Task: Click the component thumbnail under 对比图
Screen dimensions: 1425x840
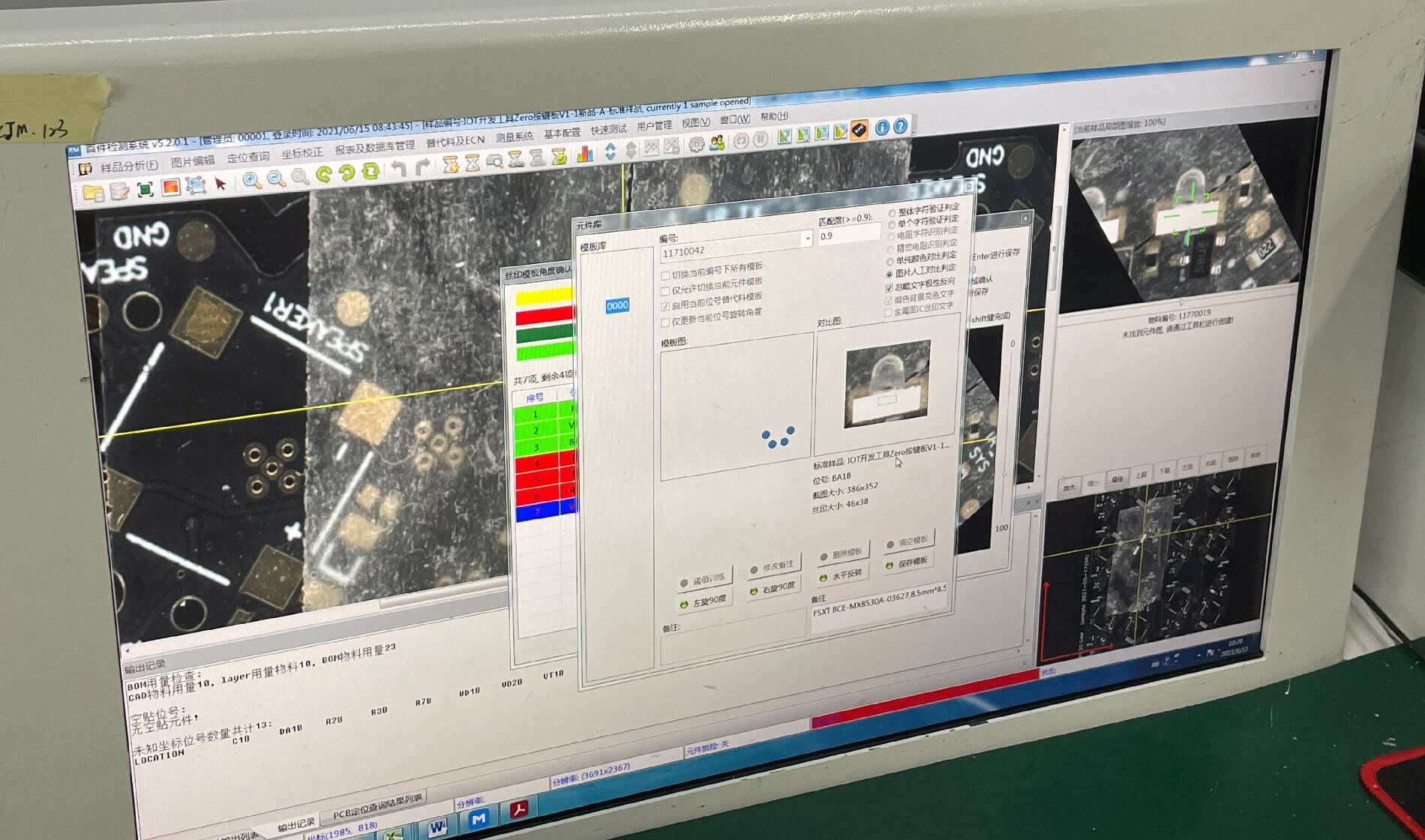Action: tap(887, 384)
